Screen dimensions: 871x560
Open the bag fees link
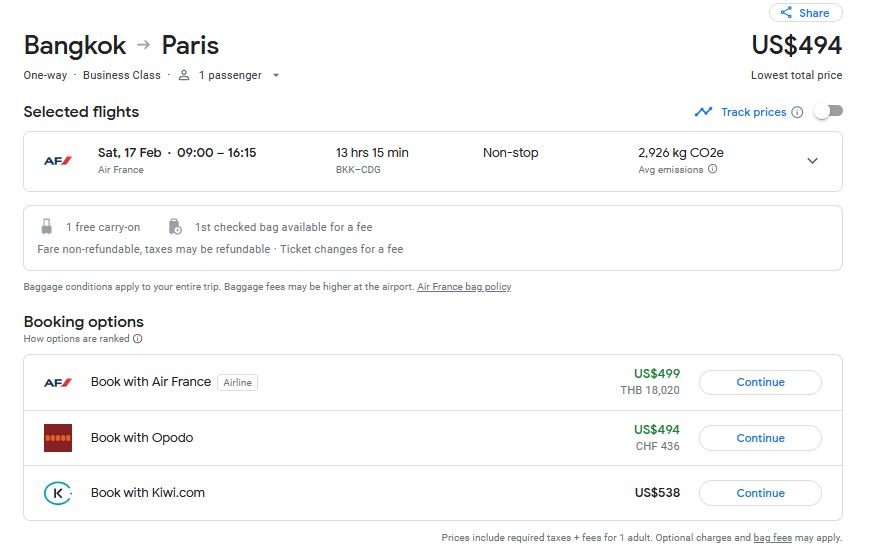tap(772, 538)
